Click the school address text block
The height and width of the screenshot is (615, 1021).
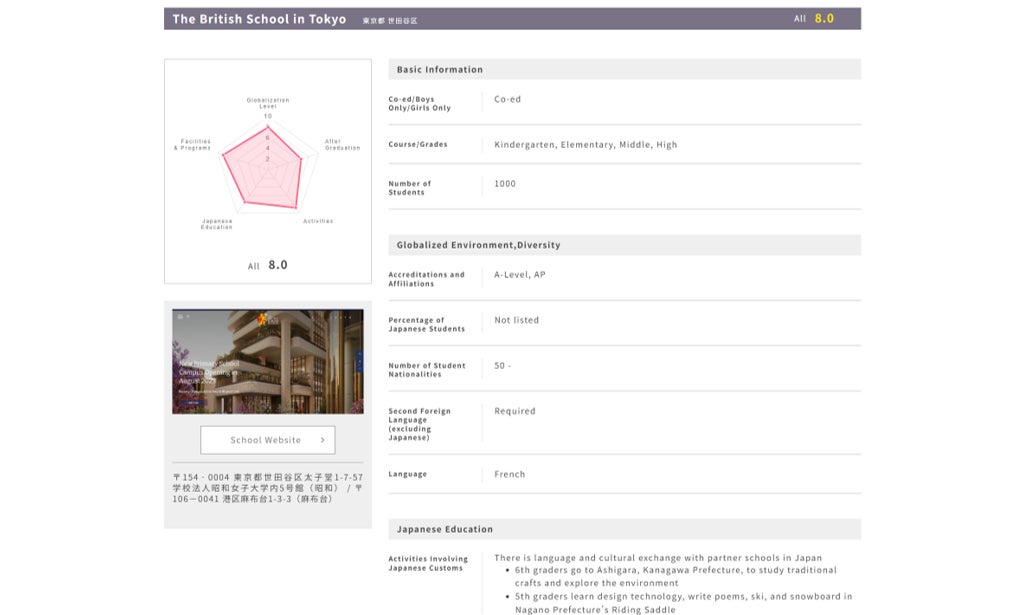point(268,488)
